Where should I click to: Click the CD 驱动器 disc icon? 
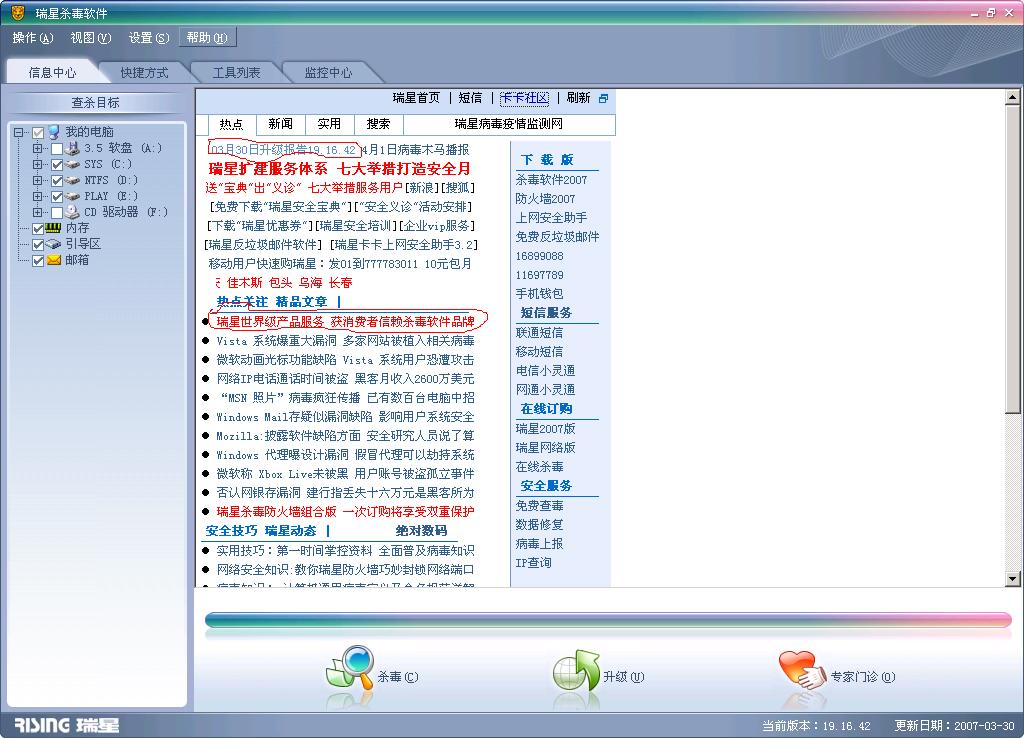pos(72,212)
